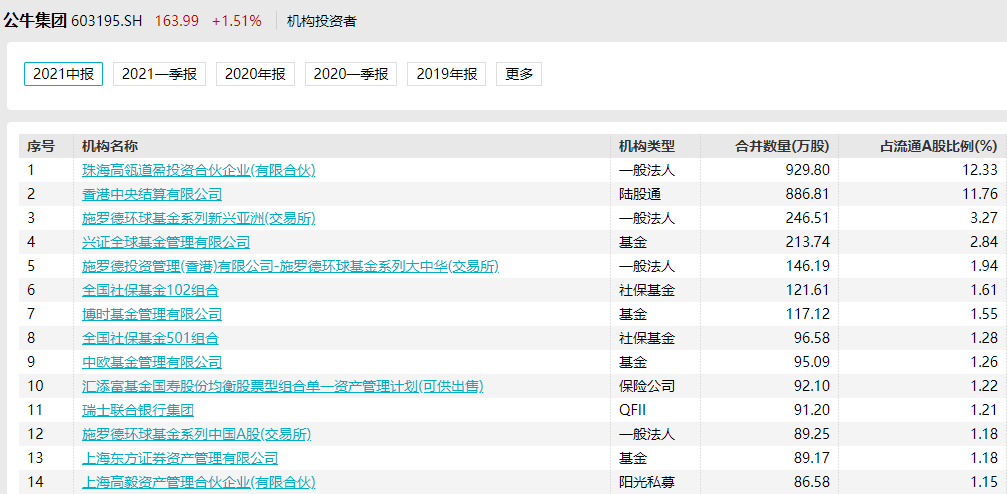
Task: Switch to 2020一季报 tab
Action: pyautogui.click(x=351, y=74)
